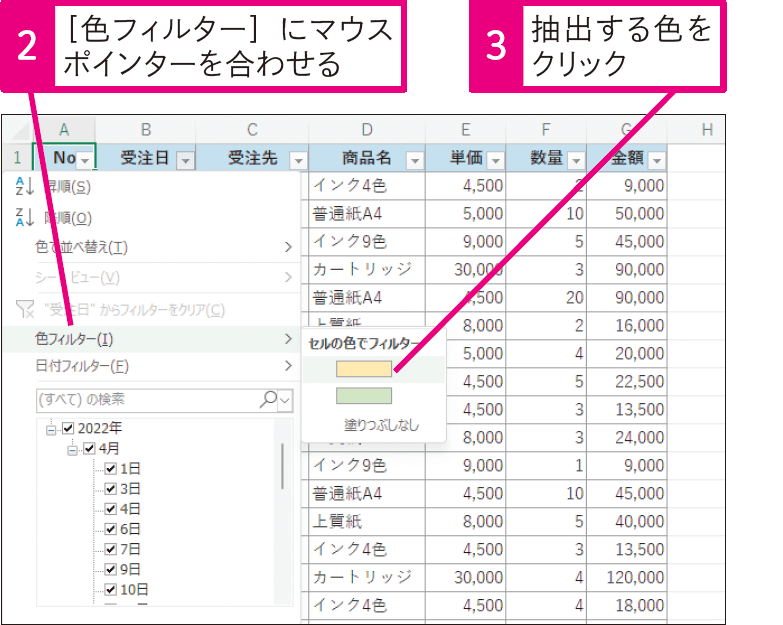Screen dimensions: 783x625
Task: Choose 受注日からフィルターをクリア(C)
Action: pyautogui.click(x=152, y=310)
